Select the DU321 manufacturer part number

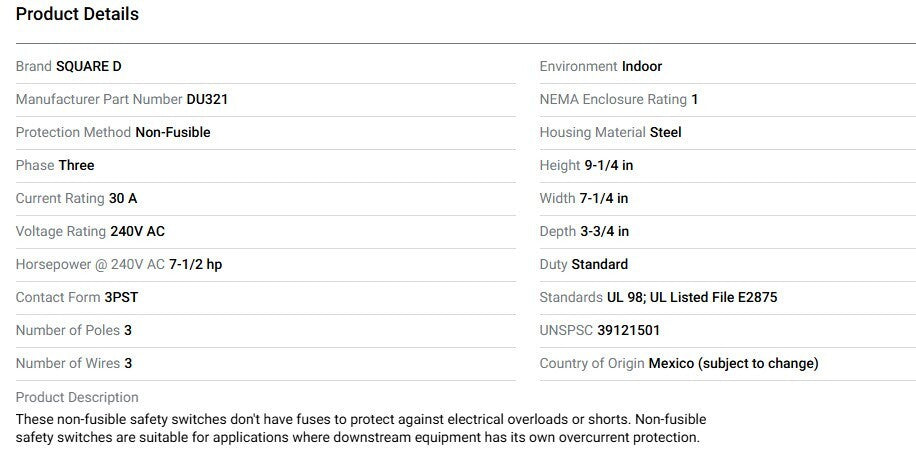point(208,99)
